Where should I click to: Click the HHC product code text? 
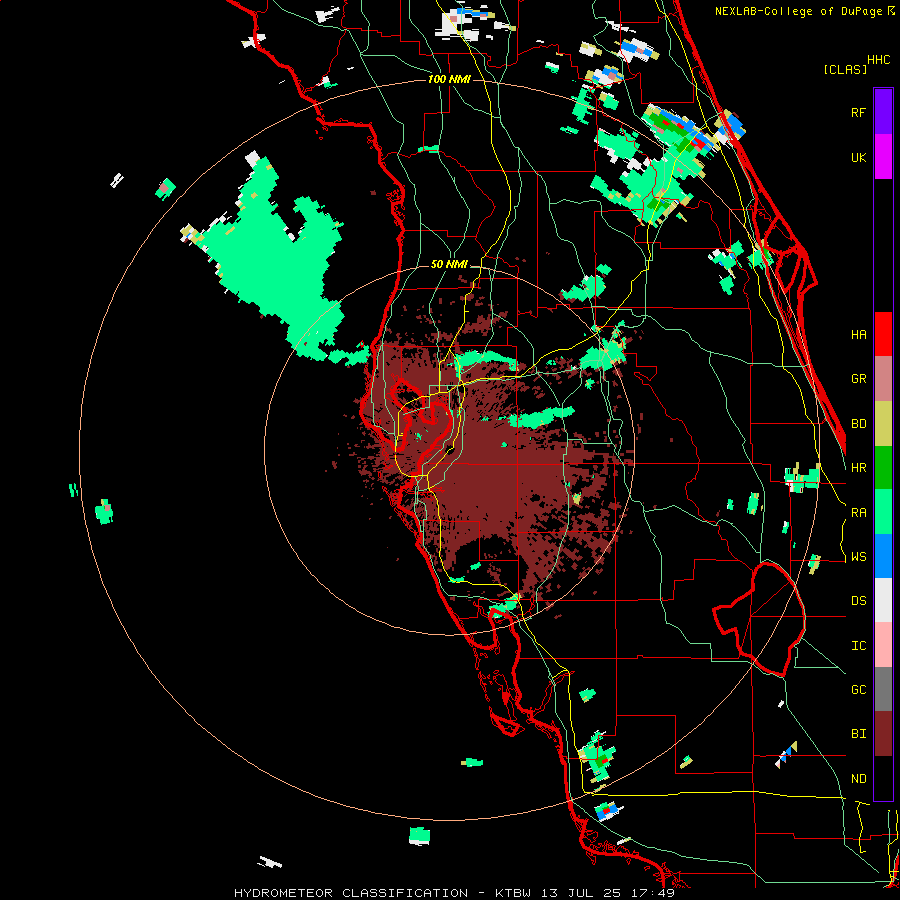click(879, 60)
